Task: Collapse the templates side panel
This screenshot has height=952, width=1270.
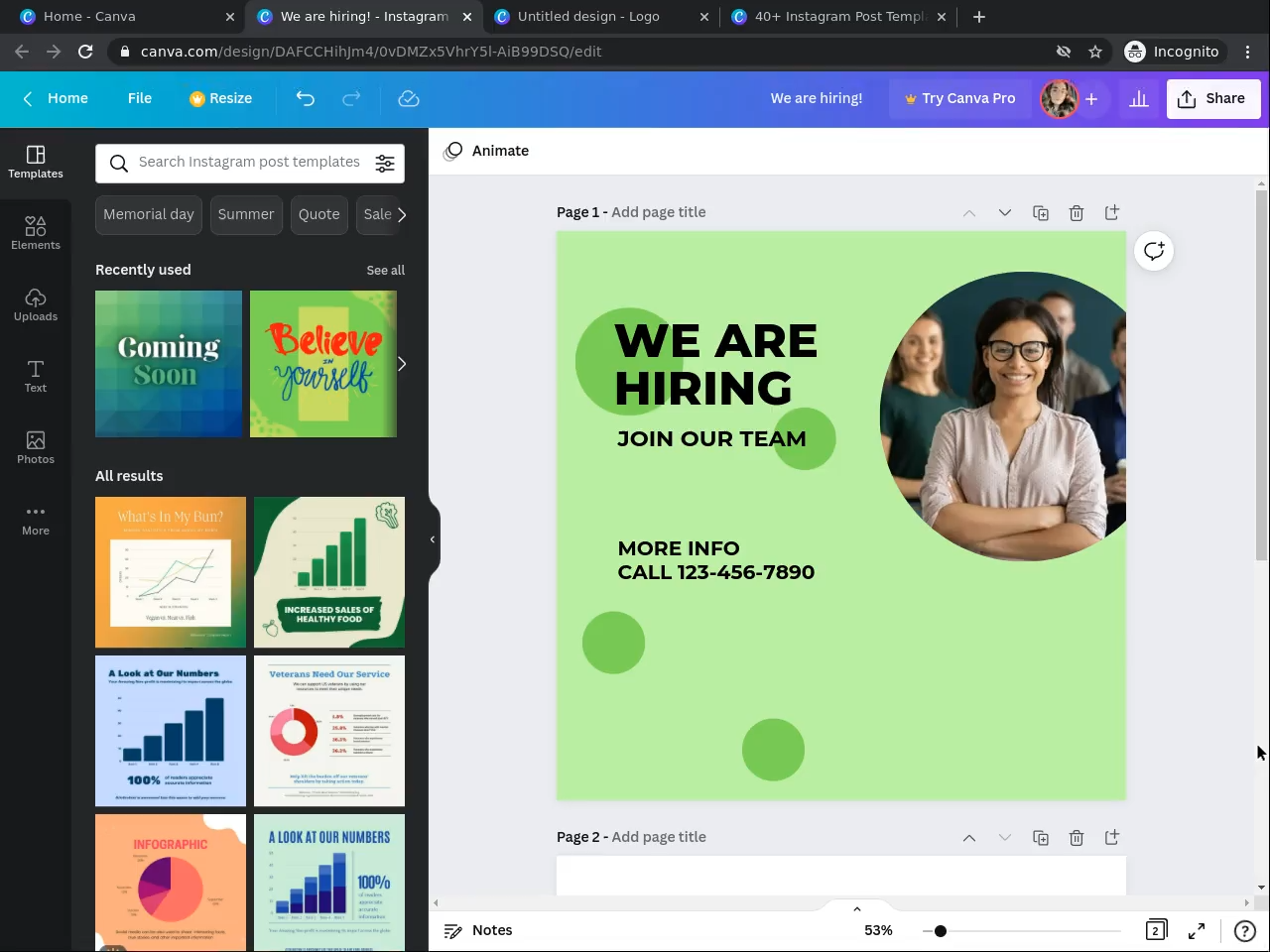Action: 433,539
